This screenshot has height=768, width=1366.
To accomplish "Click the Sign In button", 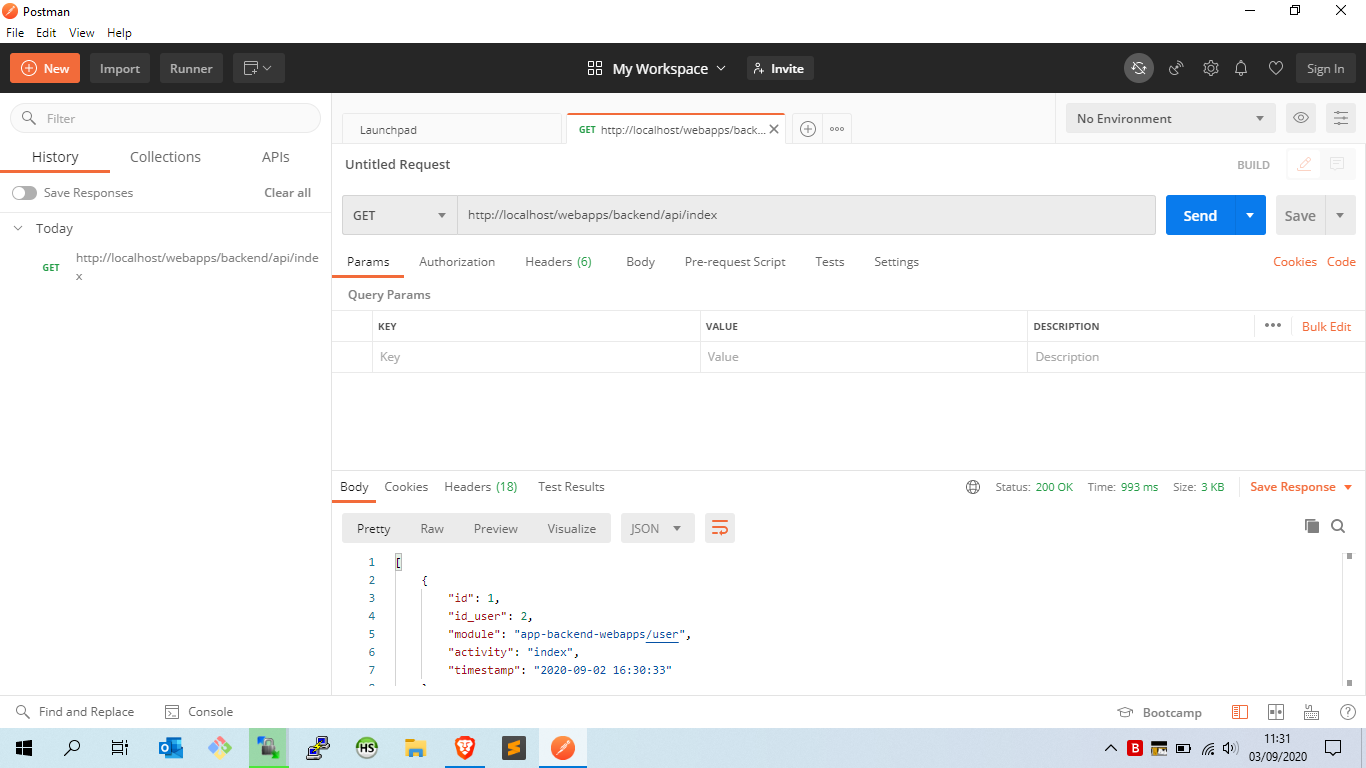I will [1326, 68].
